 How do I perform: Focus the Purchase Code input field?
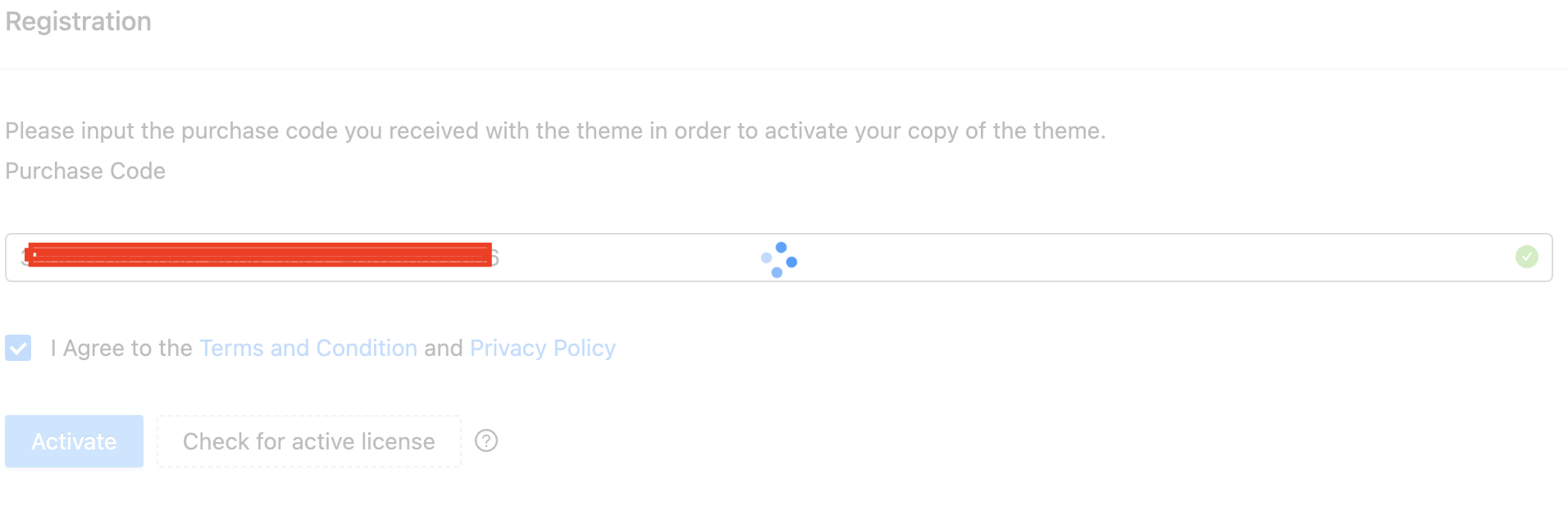click(x=779, y=258)
